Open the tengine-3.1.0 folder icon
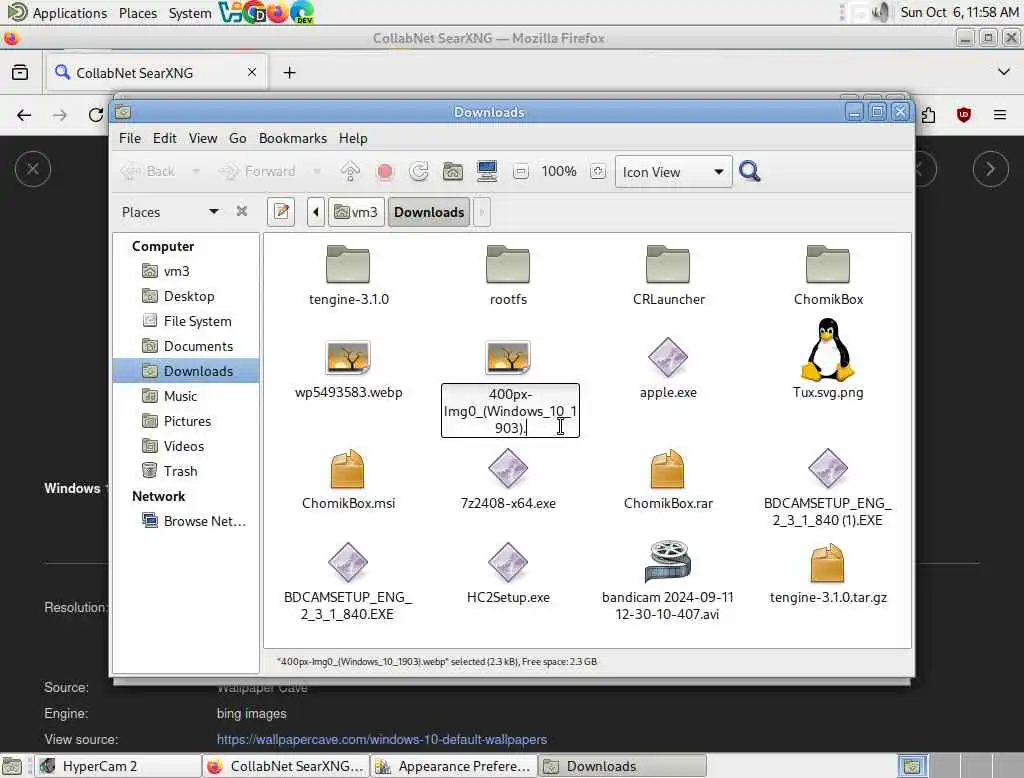Image resolution: width=1024 pixels, height=778 pixels. [x=348, y=265]
